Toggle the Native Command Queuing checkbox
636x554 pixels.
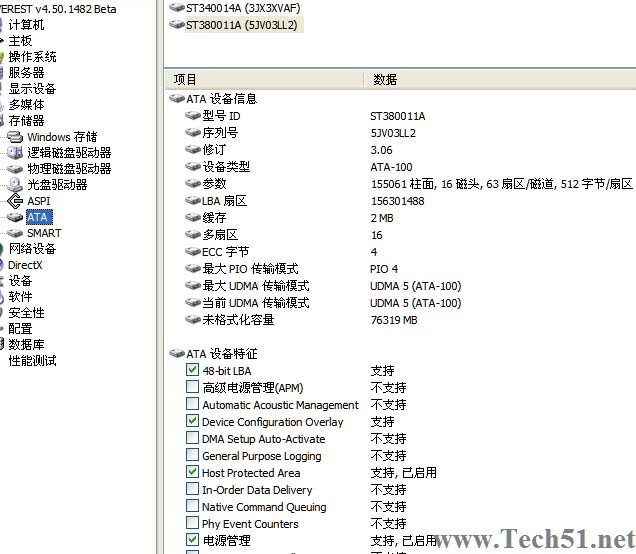click(x=192, y=506)
